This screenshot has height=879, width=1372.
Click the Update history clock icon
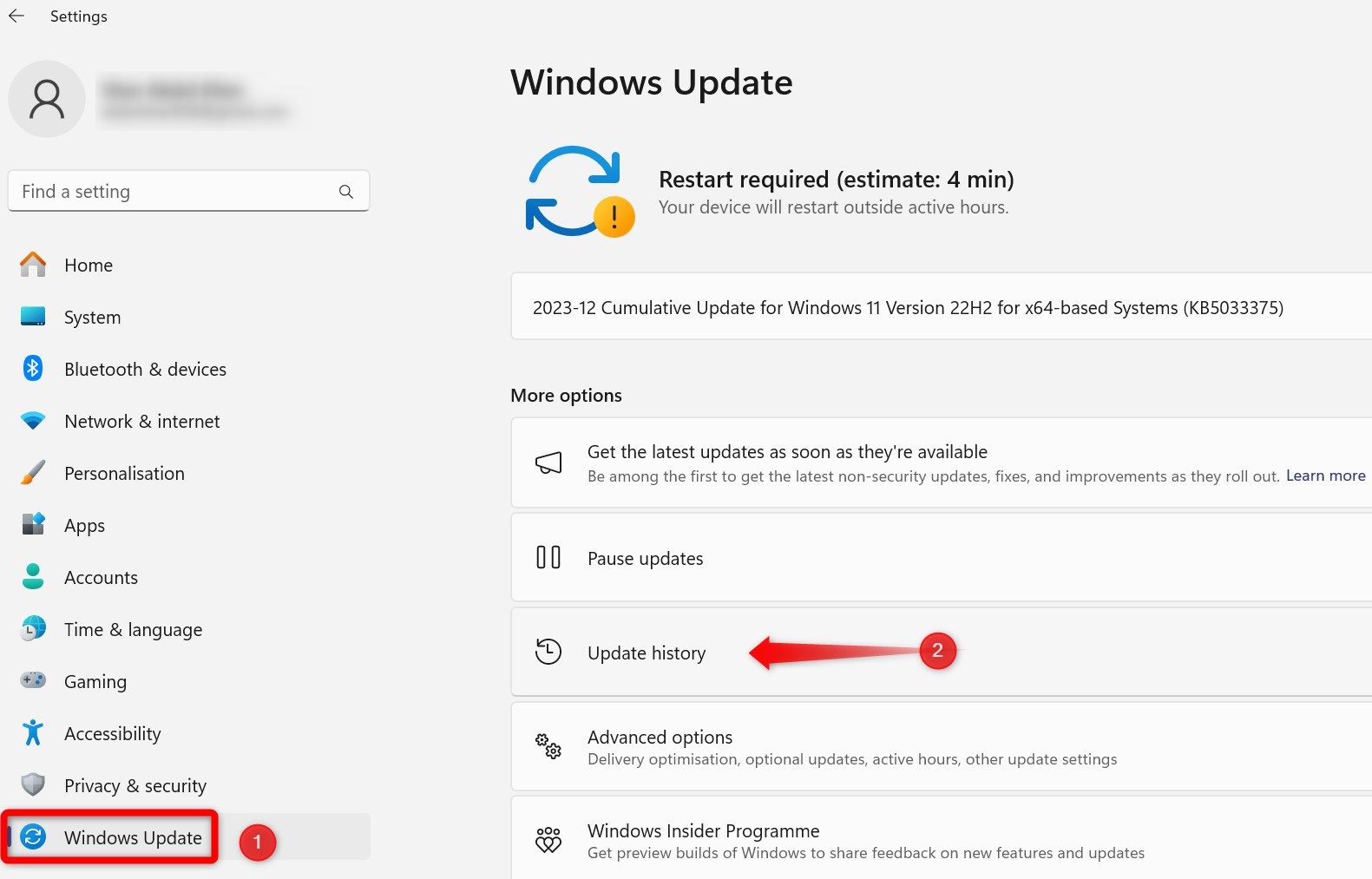548,652
